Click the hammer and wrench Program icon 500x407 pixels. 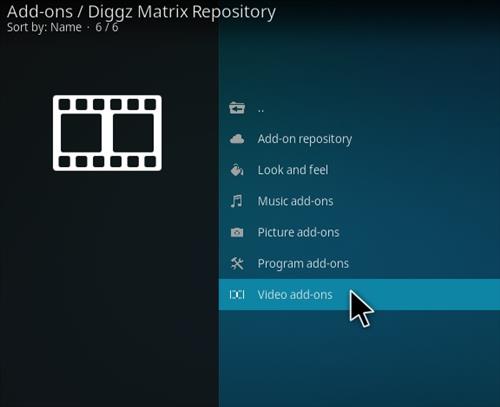237,263
